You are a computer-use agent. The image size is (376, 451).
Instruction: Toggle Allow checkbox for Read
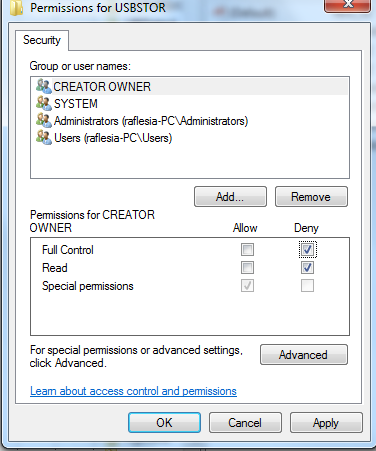click(x=247, y=267)
